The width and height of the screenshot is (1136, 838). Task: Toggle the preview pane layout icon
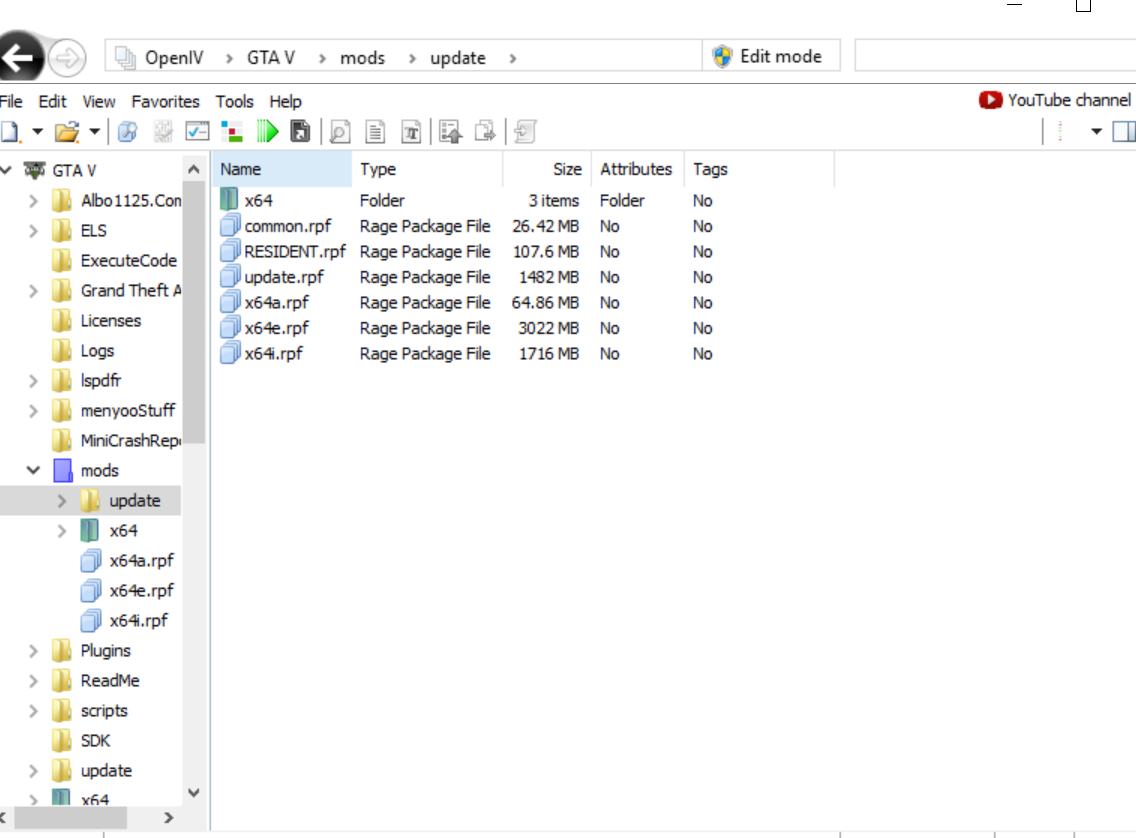click(1124, 132)
